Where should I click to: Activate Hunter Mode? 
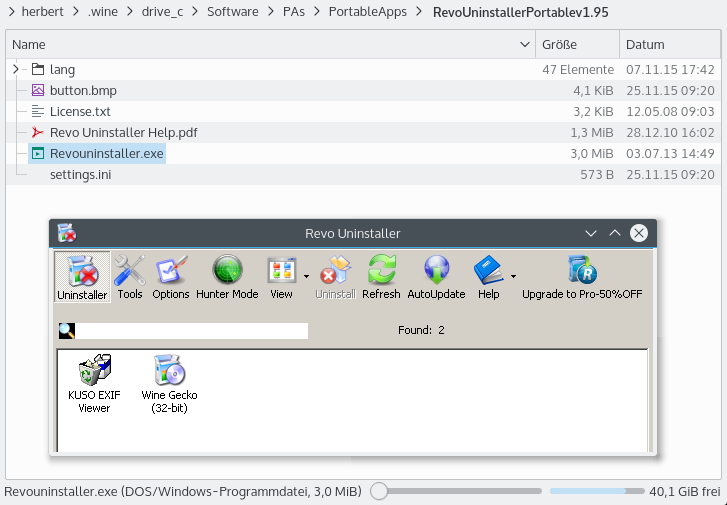click(x=227, y=276)
